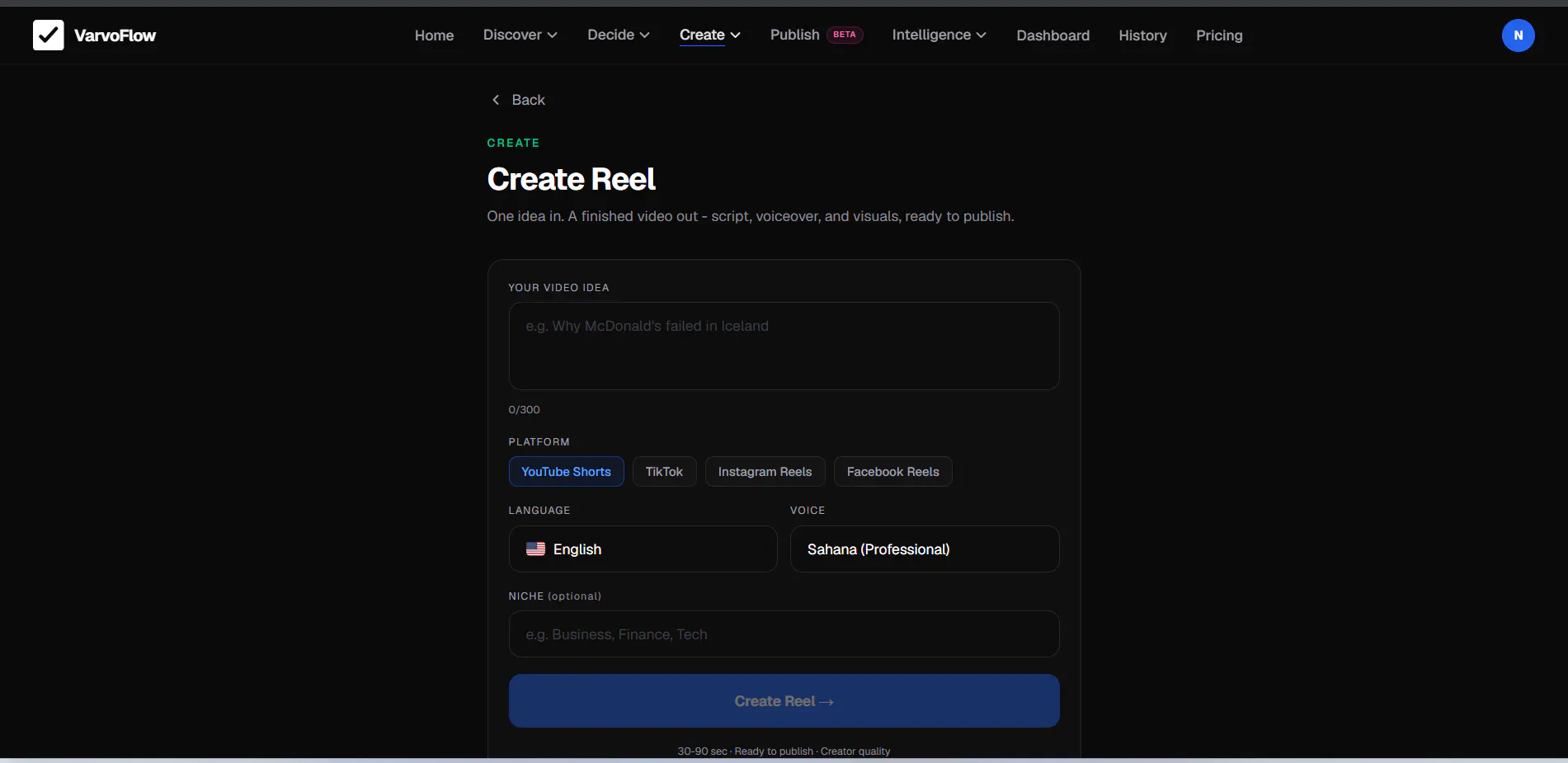The width and height of the screenshot is (1568, 763).
Task: Click the Back arrow chevron icon
Action: (x=496, y=100)
